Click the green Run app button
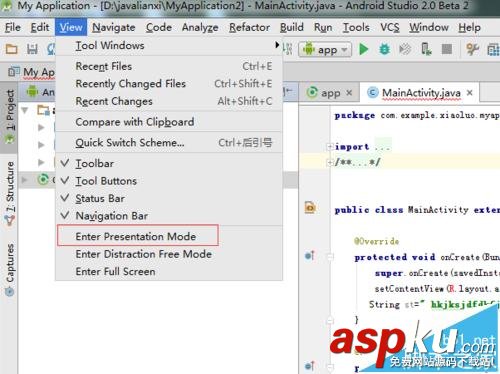 click(364, 49)
